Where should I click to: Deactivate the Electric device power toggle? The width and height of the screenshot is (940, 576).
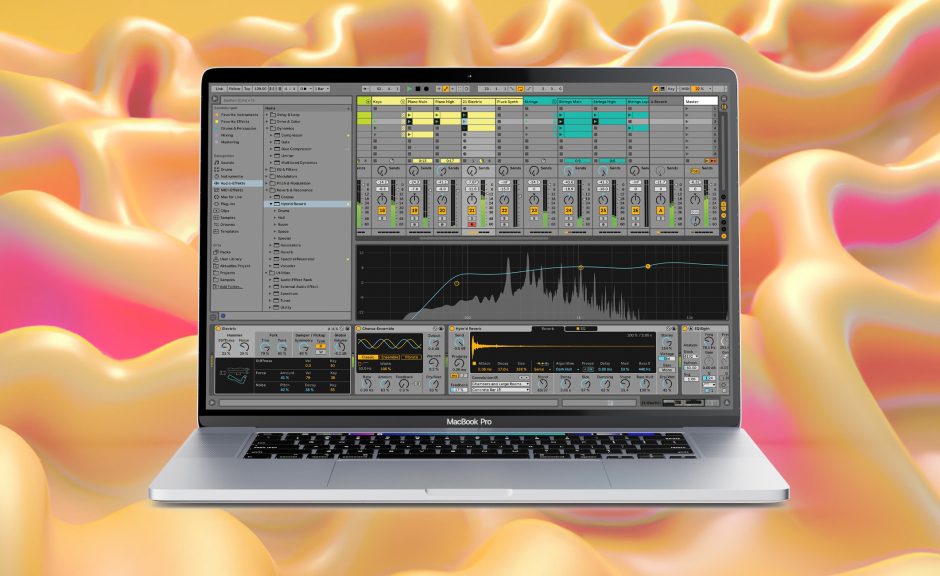click(x=215, y=327)
